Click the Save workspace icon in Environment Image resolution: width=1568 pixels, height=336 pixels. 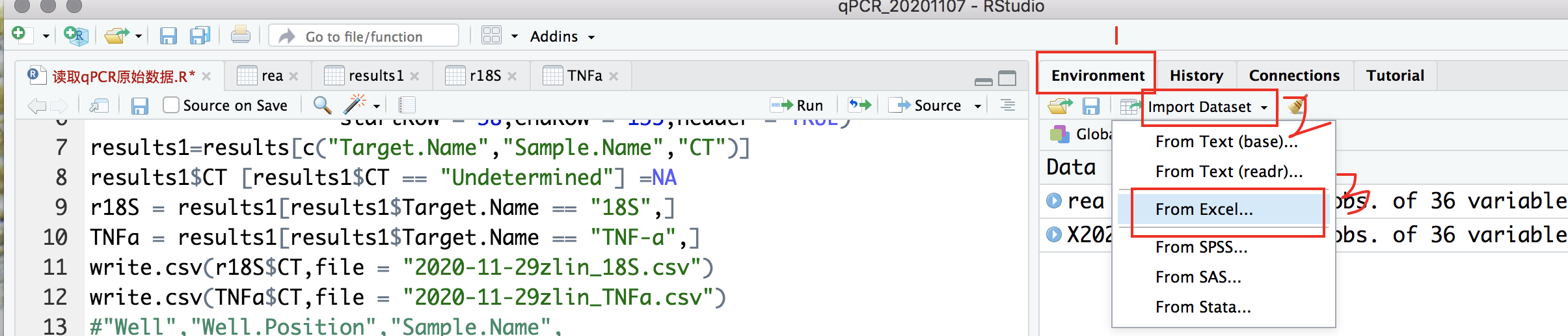coord(1091,105)
